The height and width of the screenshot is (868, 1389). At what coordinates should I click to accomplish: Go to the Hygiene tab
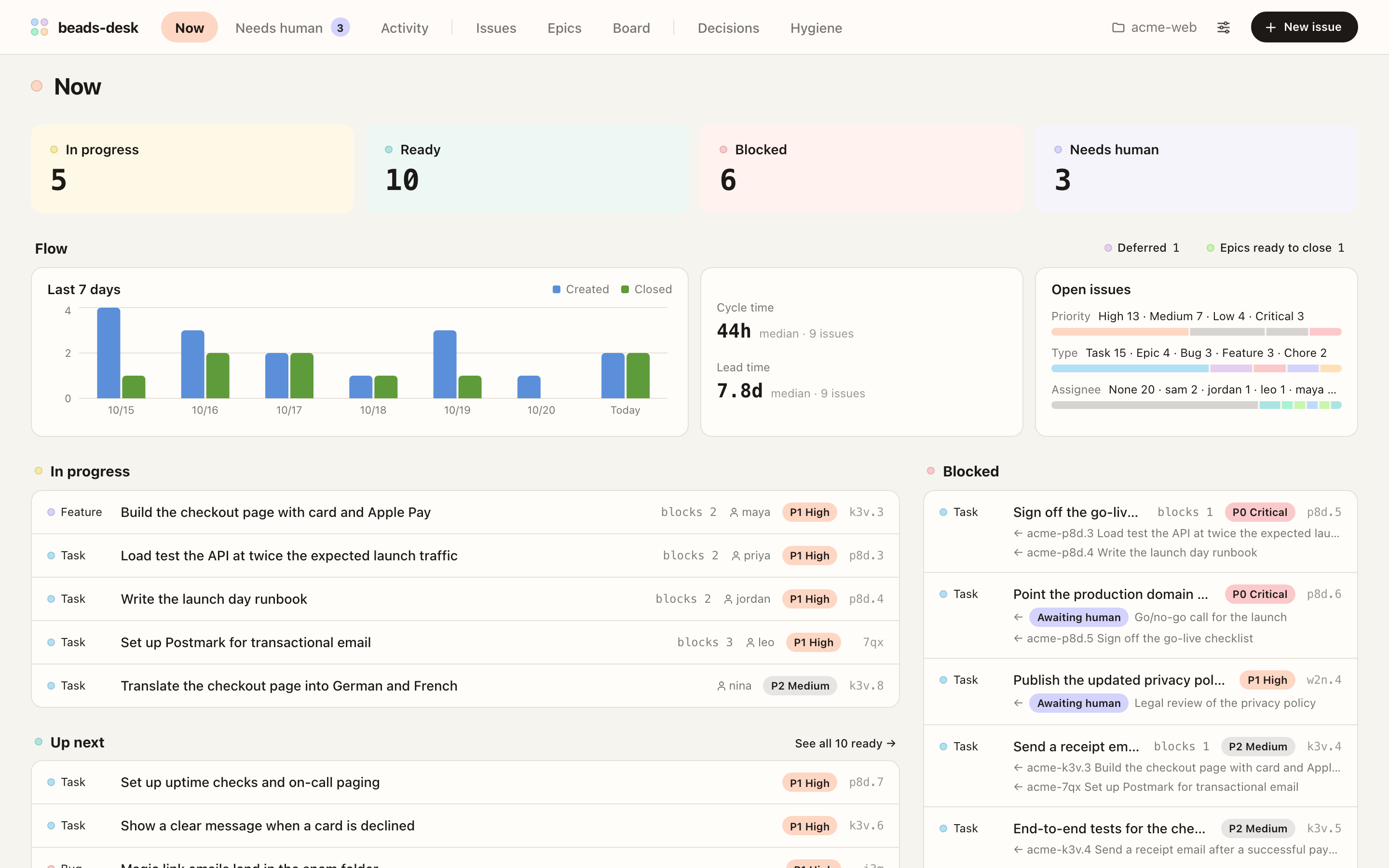(x=816, y=27)
